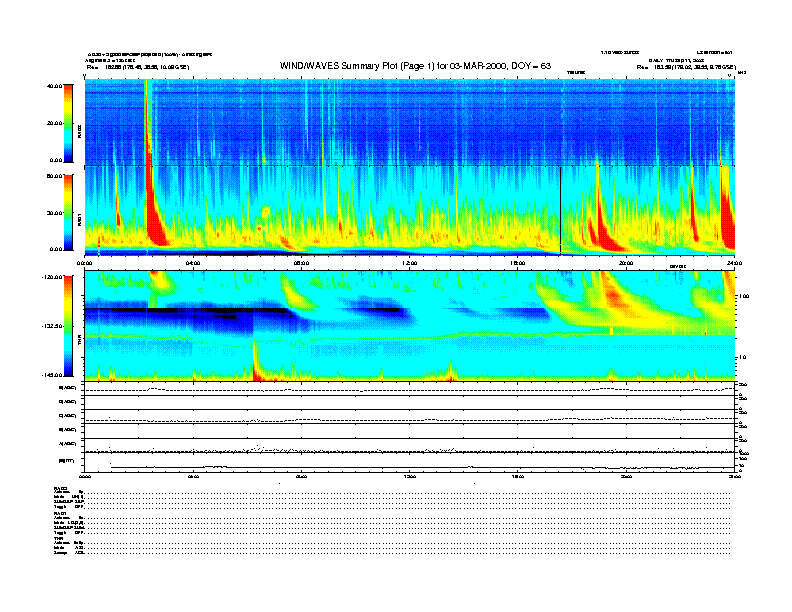Click the WIND/WAVES Summary Plot title
Image resolution: width=792 pixels, height=612 pixels.
tap(415, 66)
